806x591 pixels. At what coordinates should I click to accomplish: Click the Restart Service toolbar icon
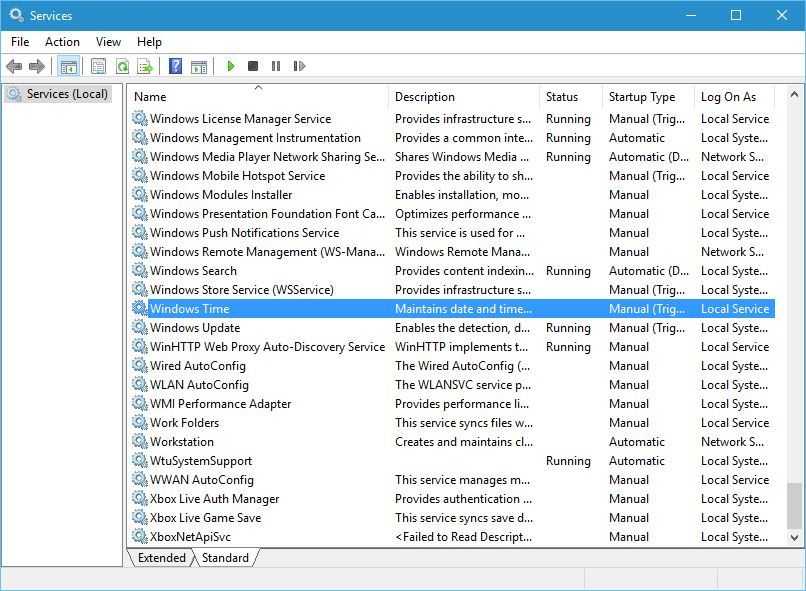click(x=299, y=66)
